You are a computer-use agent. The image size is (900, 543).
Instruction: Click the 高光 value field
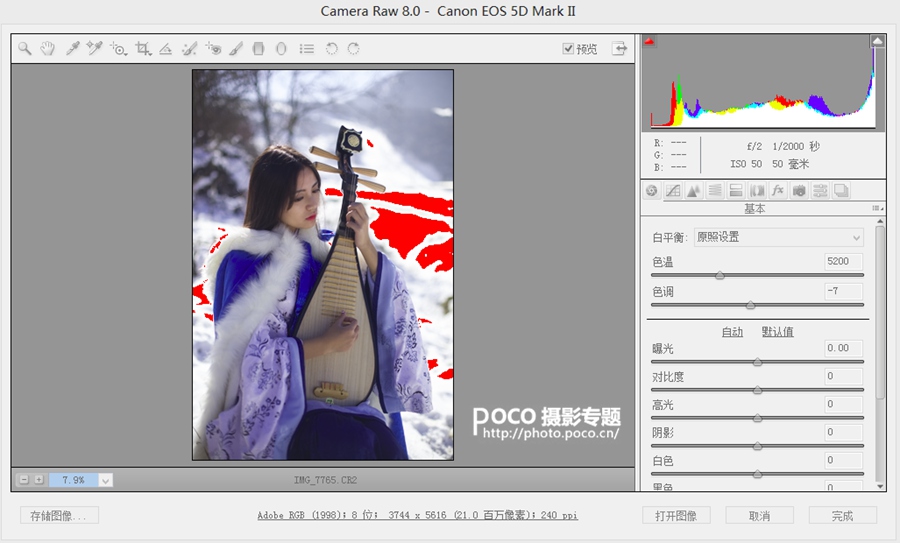[x=843, y=404]
